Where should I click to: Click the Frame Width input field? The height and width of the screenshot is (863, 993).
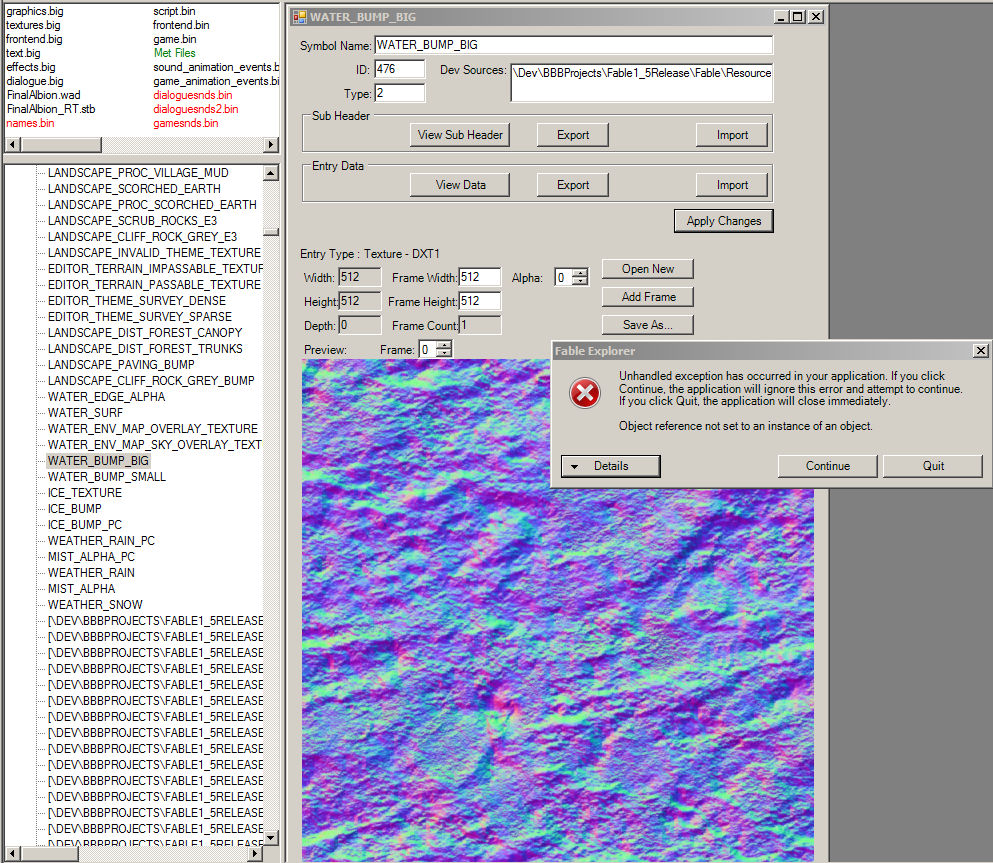[479, 277]
